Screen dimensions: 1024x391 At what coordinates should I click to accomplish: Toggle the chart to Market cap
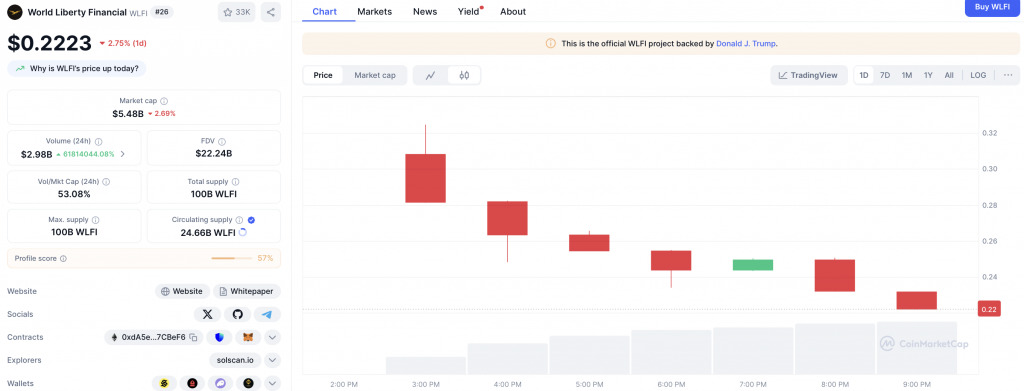pyautogui.click(x=375, y=75)
